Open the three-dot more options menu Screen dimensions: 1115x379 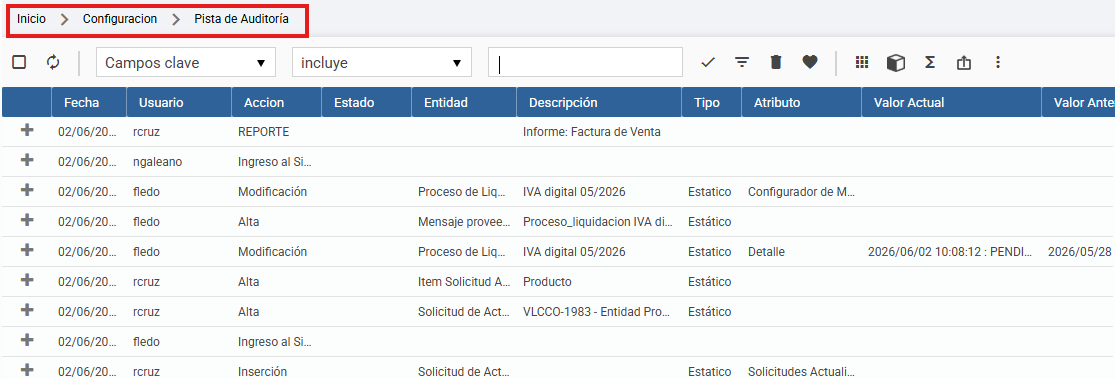998,63
